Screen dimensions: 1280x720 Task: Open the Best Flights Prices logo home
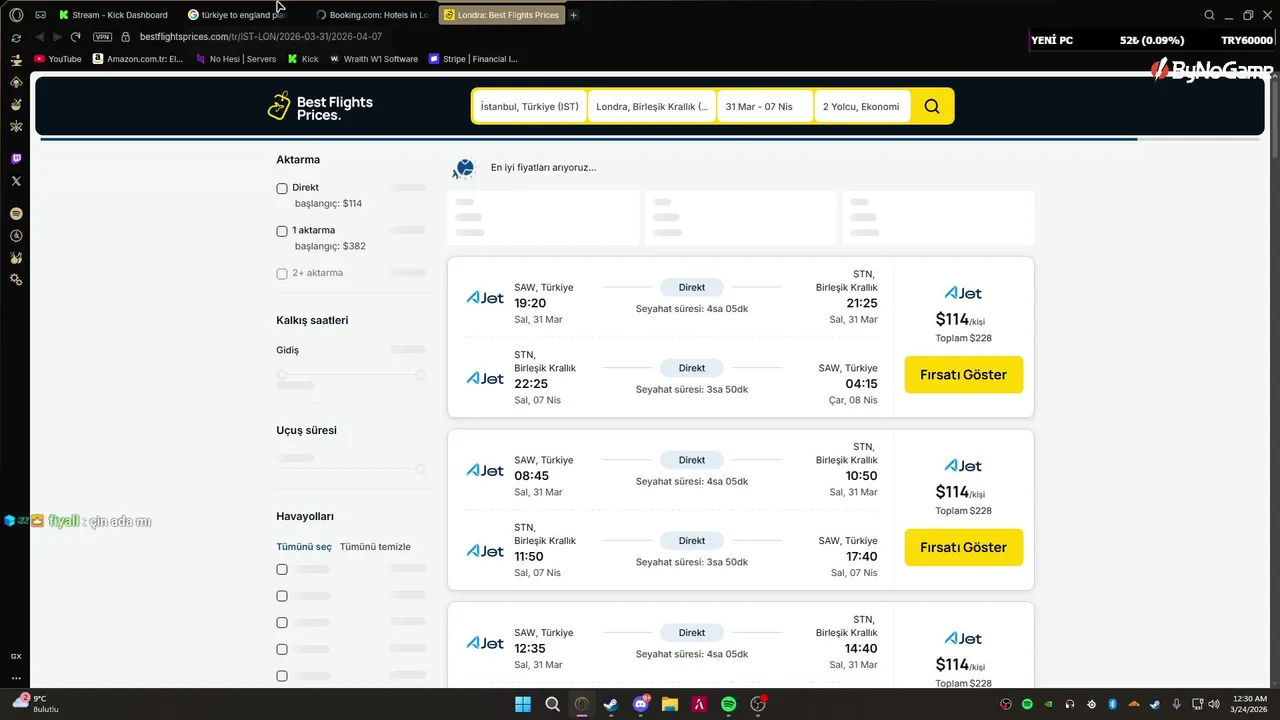[320, 107]
